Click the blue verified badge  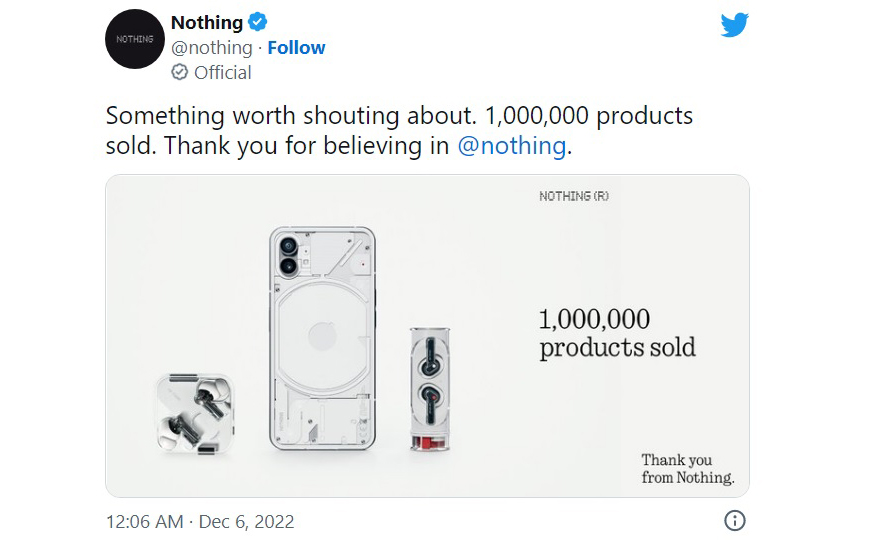257,22
